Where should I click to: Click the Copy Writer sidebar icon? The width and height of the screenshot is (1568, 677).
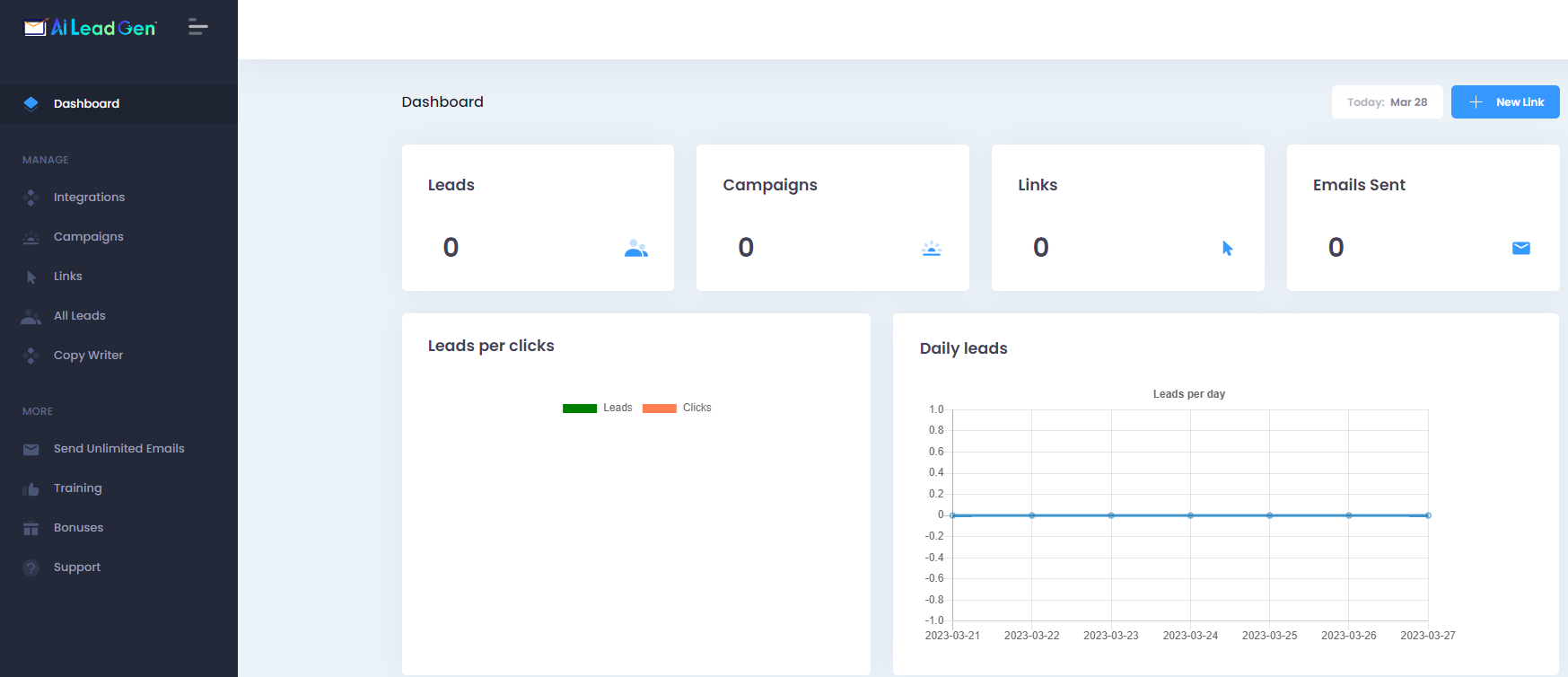click(31, 356)
